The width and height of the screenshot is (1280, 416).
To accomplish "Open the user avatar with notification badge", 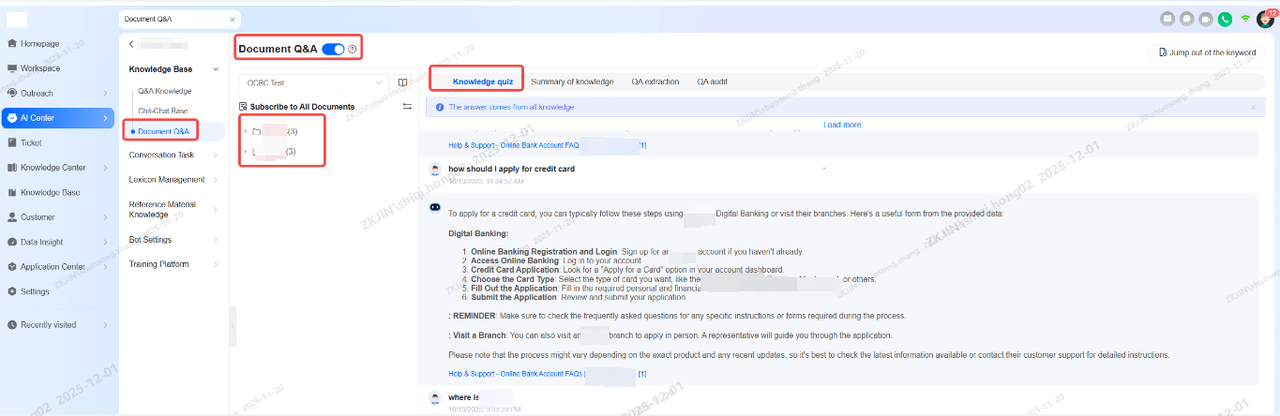I will [1265, 18].
